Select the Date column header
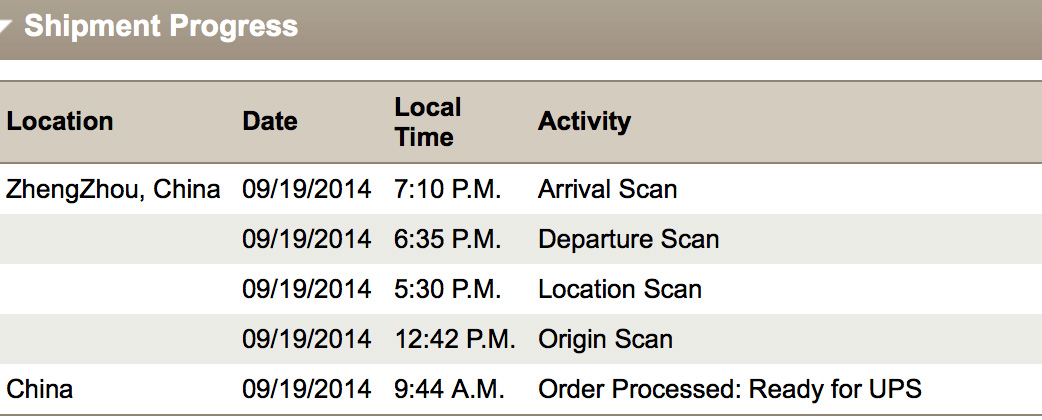The width and height of the screenshot is (1042, 420). click(270, 122)
